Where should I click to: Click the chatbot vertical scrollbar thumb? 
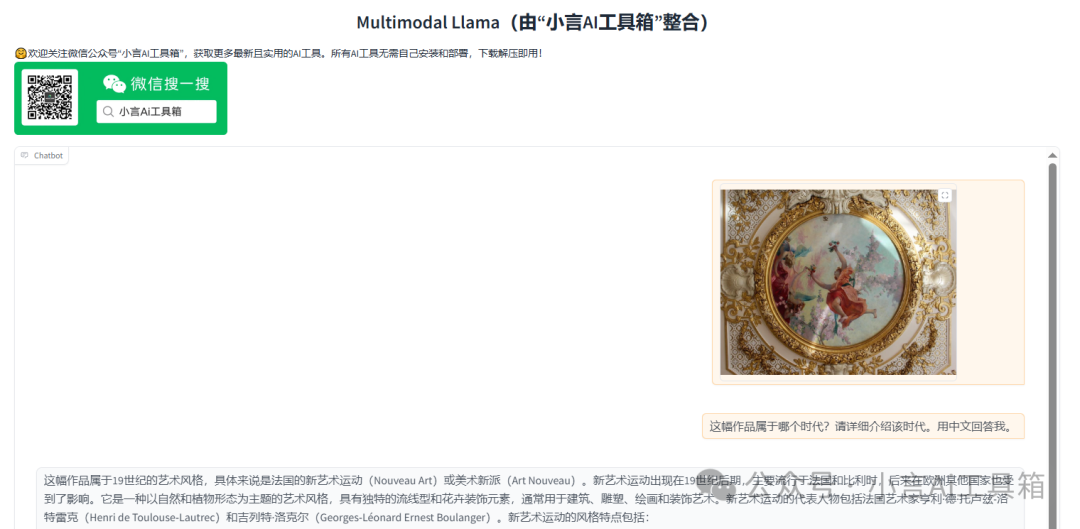1052,344
